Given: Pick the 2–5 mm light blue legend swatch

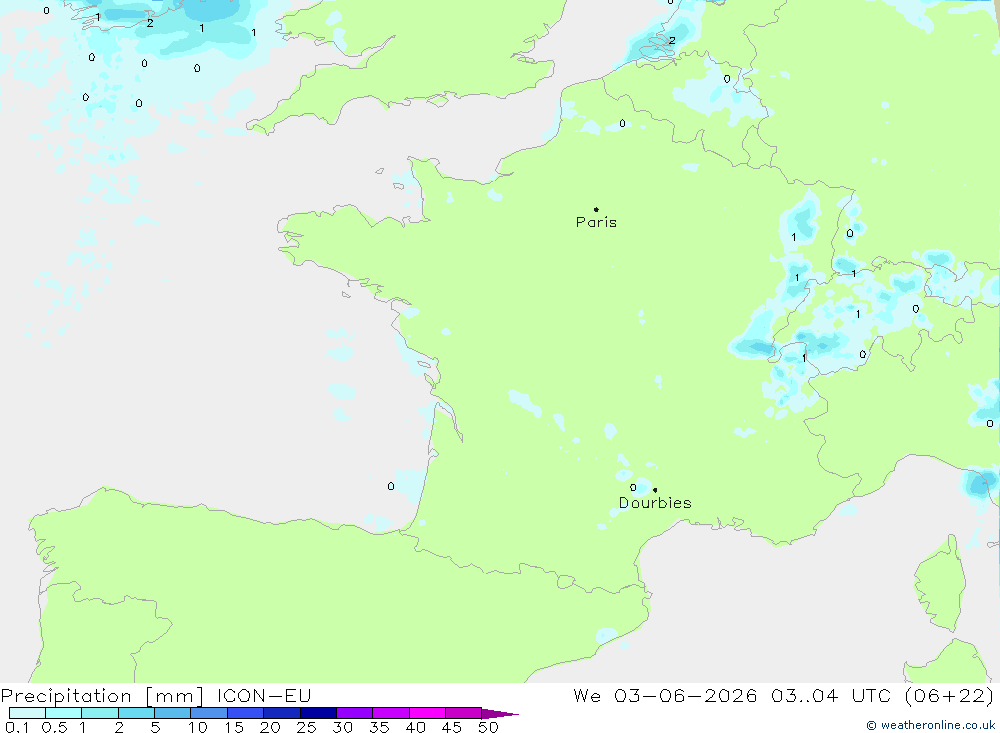Looking at the screenshot, I should click(x=136, y=713).
